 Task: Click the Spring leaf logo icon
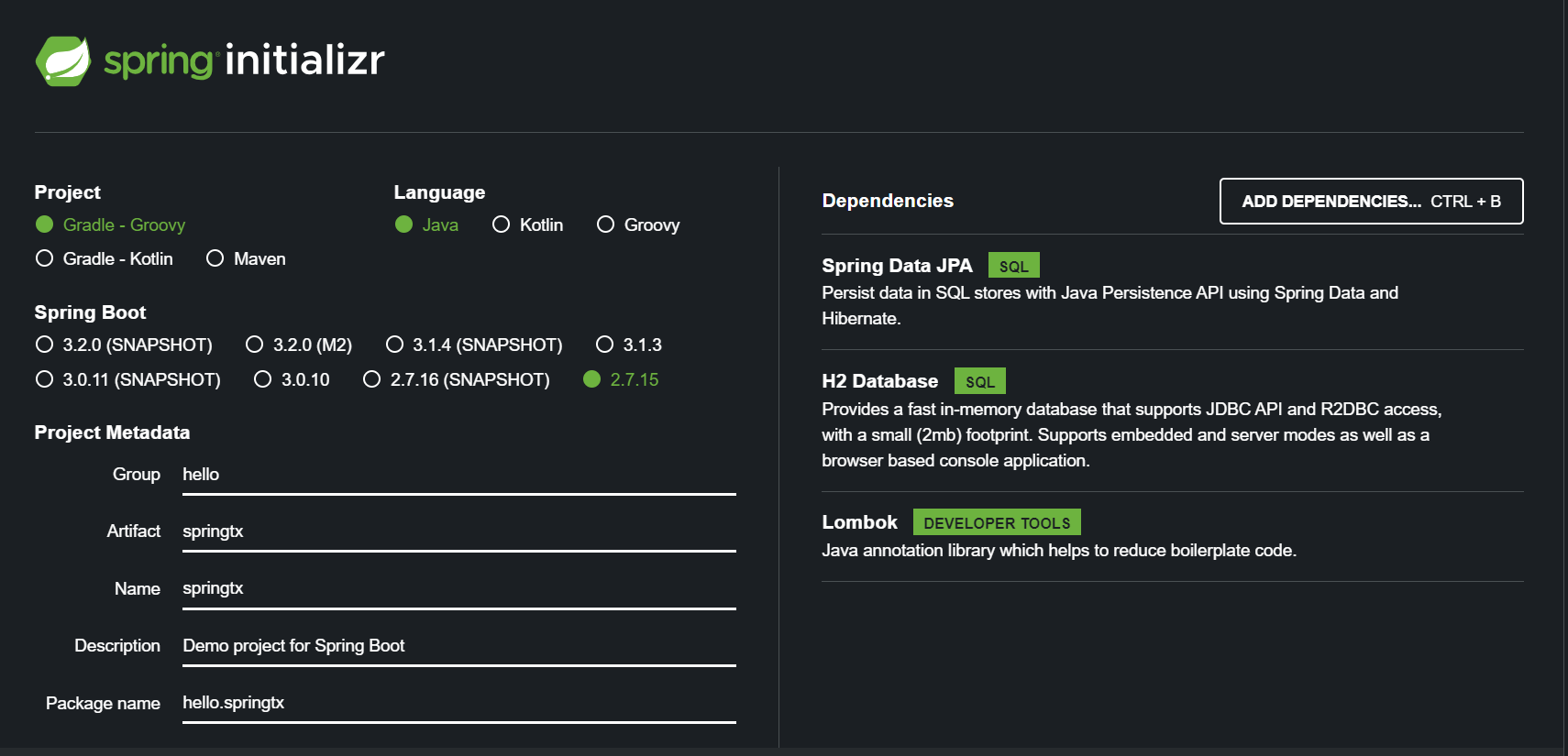[x=62, y=61]
